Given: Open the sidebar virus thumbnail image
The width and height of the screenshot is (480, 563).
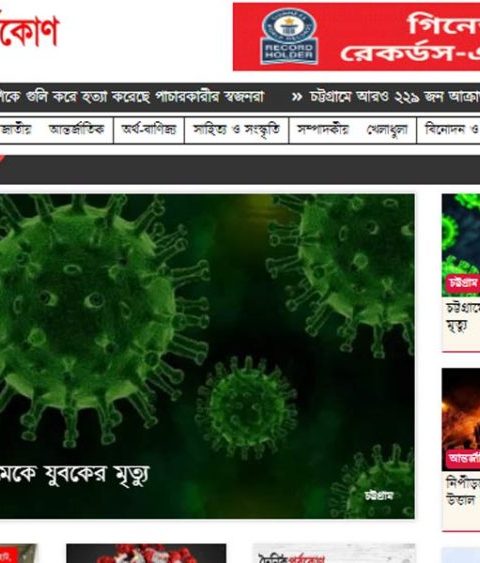Looking at the screenshot, I should pyautogui.click(x=461, y=245).
